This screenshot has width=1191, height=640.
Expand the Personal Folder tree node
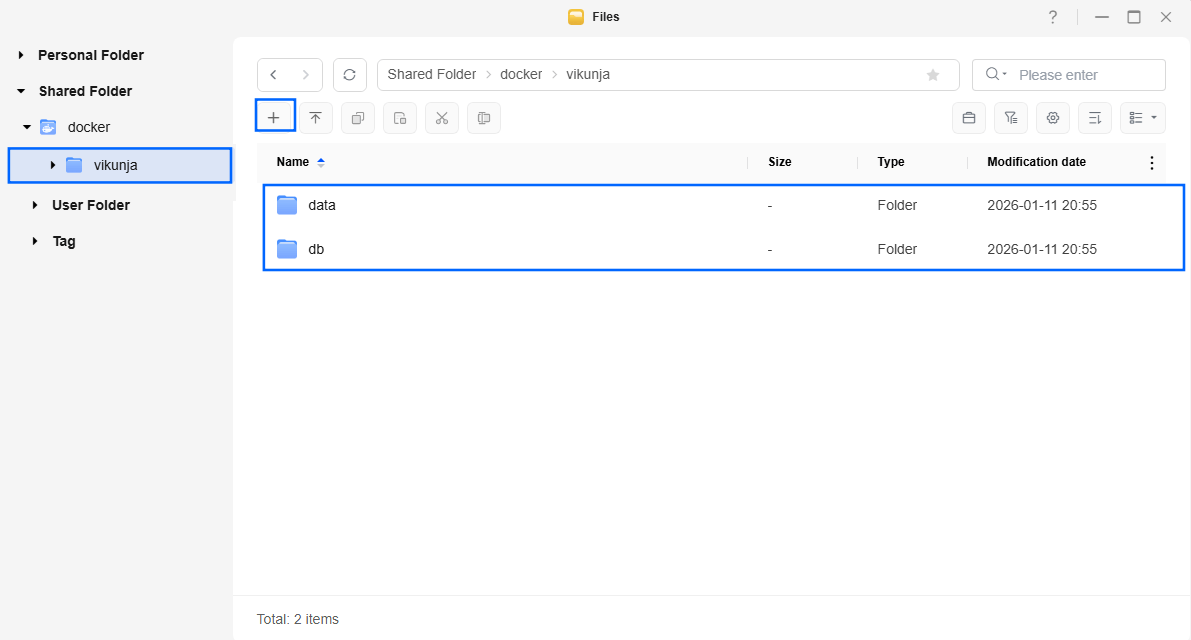click(x=21, y=55)
